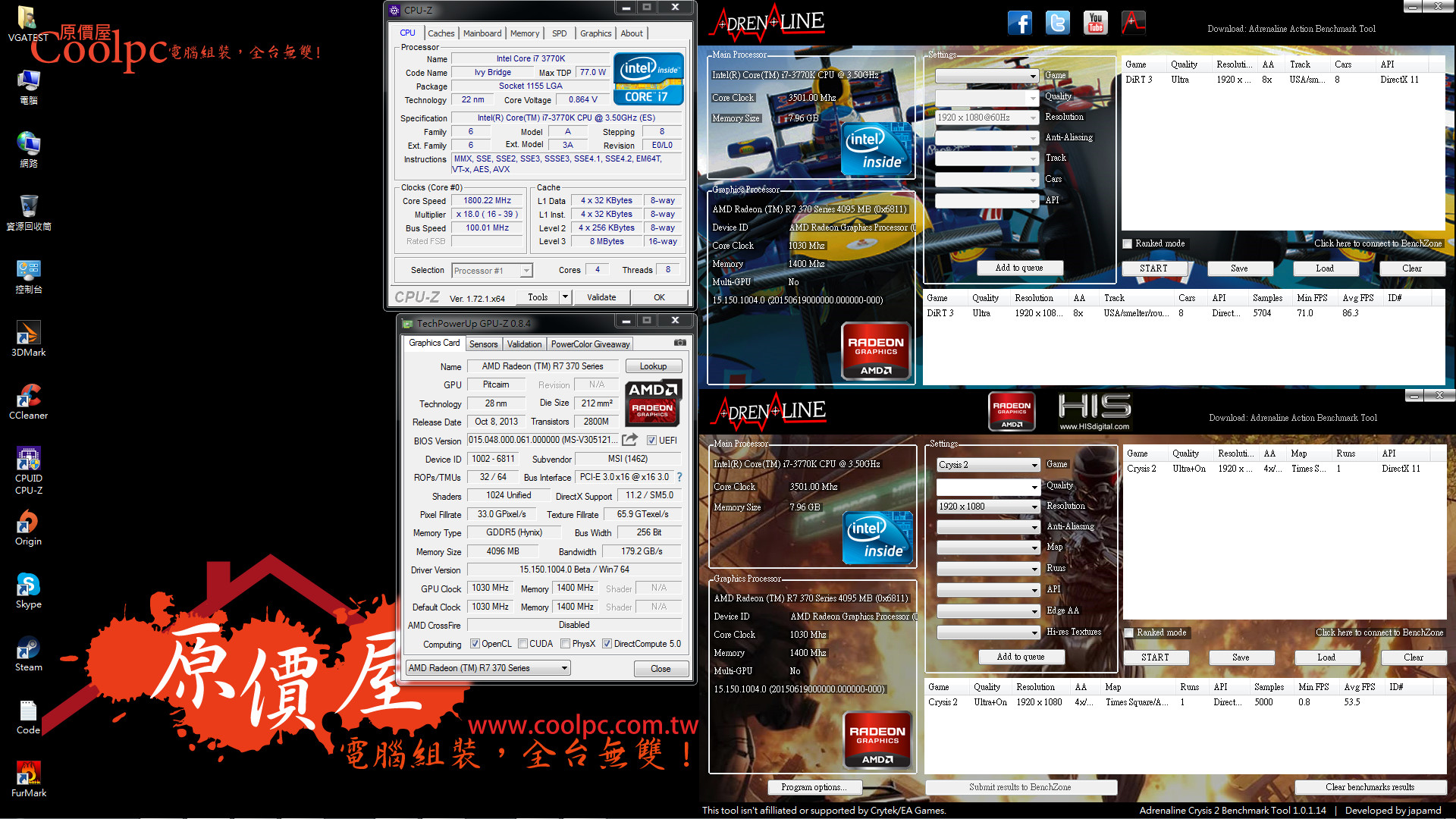The width and height of the screenshot is (1456, 819).
Task: Click the Radeon Graphics logo beside HIS
Action: 1012,412
